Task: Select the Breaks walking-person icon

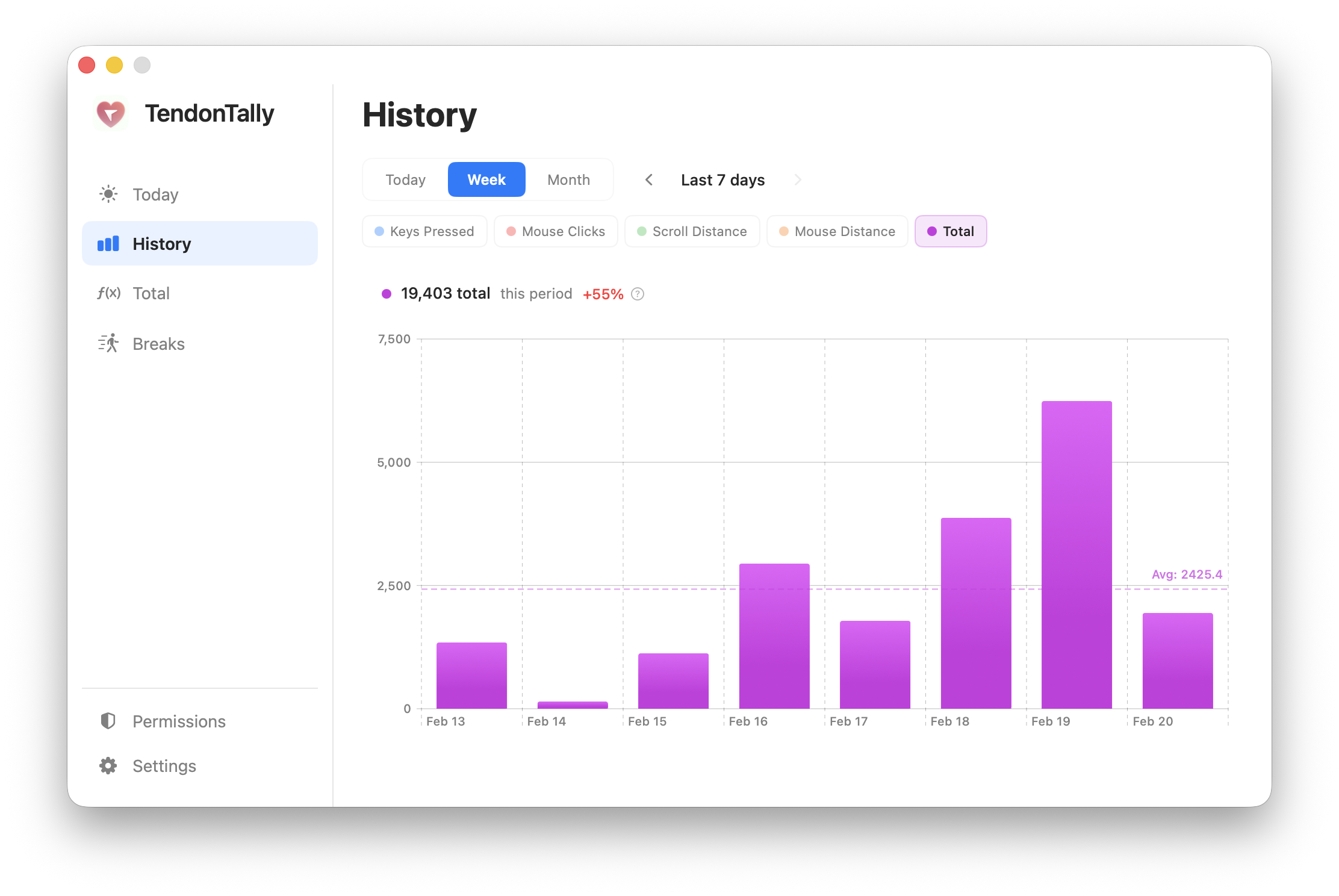Action: pos(108,343)
